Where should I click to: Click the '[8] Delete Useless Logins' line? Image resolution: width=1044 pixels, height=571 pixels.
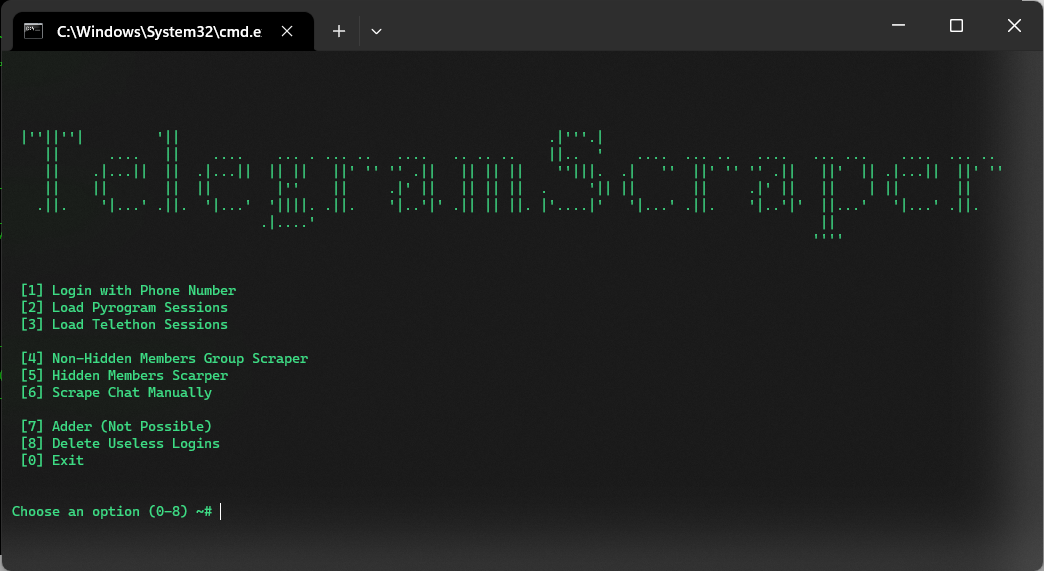click(x=121, y=443)
